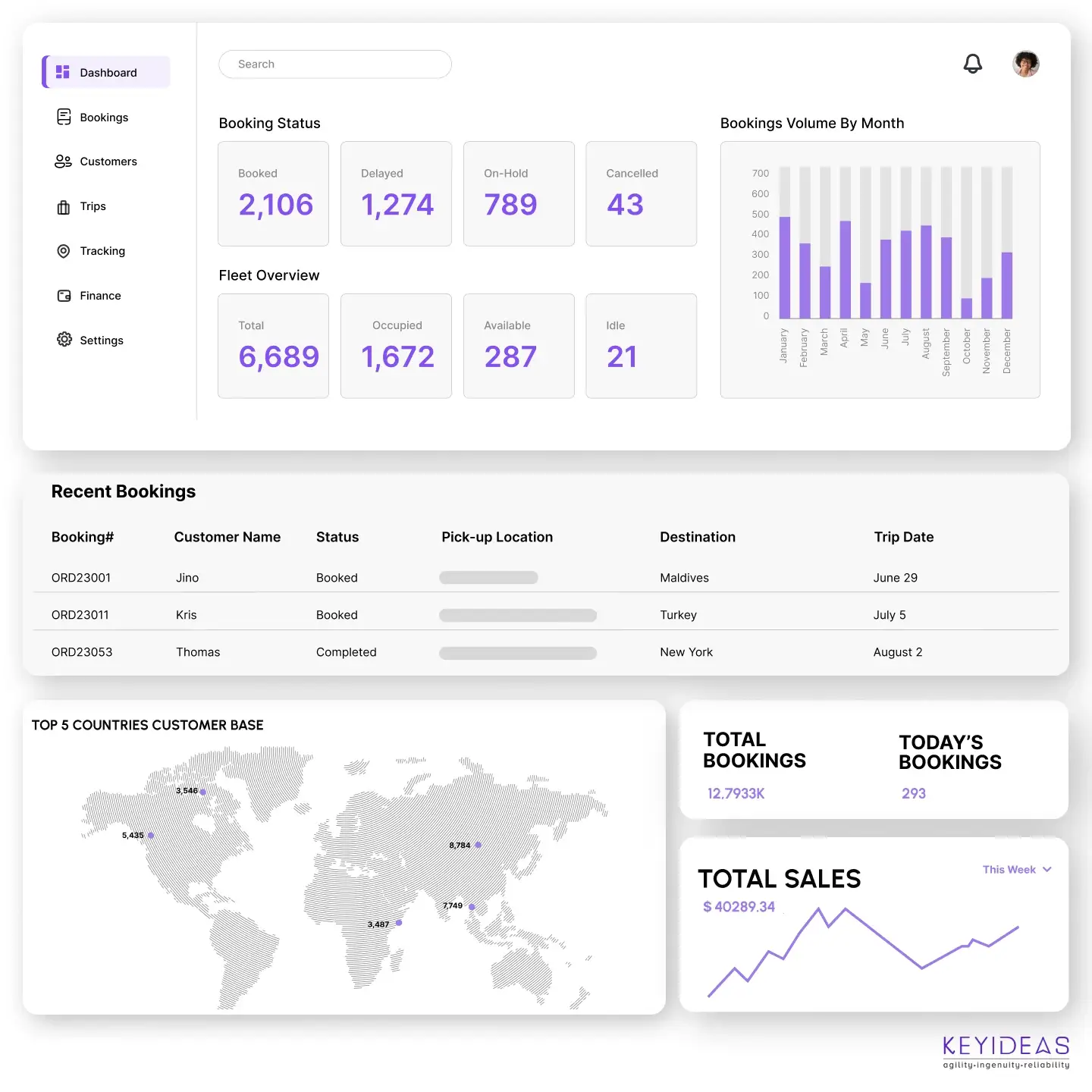This screenshot has width=1092, height=1092.
Task: Click the Booking# column header
Action: (83, 537)
